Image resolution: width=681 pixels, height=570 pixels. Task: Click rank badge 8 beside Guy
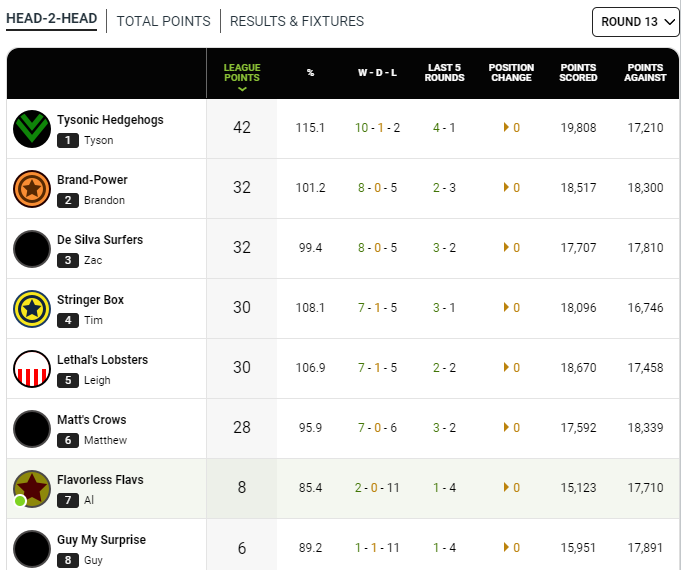click(68, 560)
